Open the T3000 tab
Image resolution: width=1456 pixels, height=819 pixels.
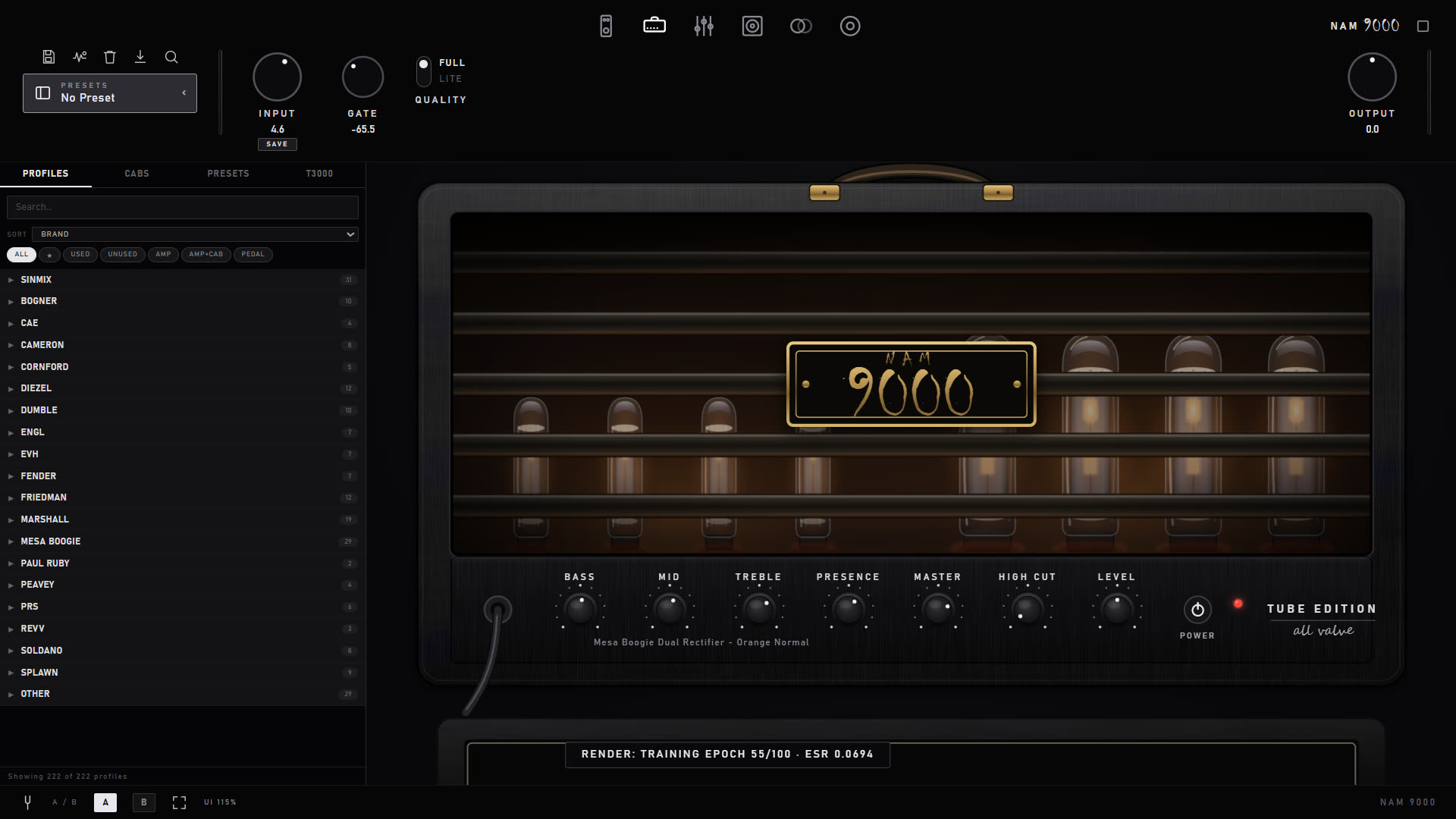tap(319, 174)
